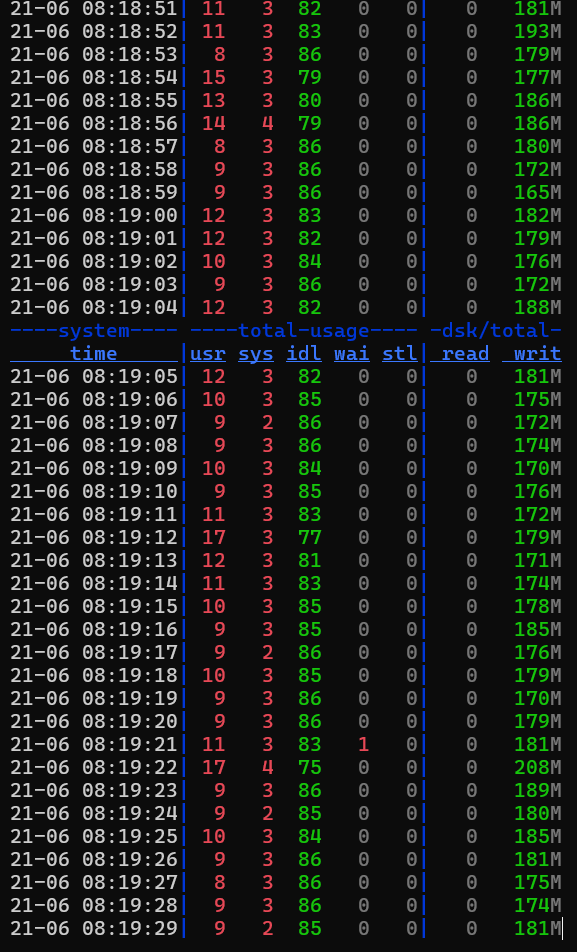Click the 177M write value

[538, 78]
